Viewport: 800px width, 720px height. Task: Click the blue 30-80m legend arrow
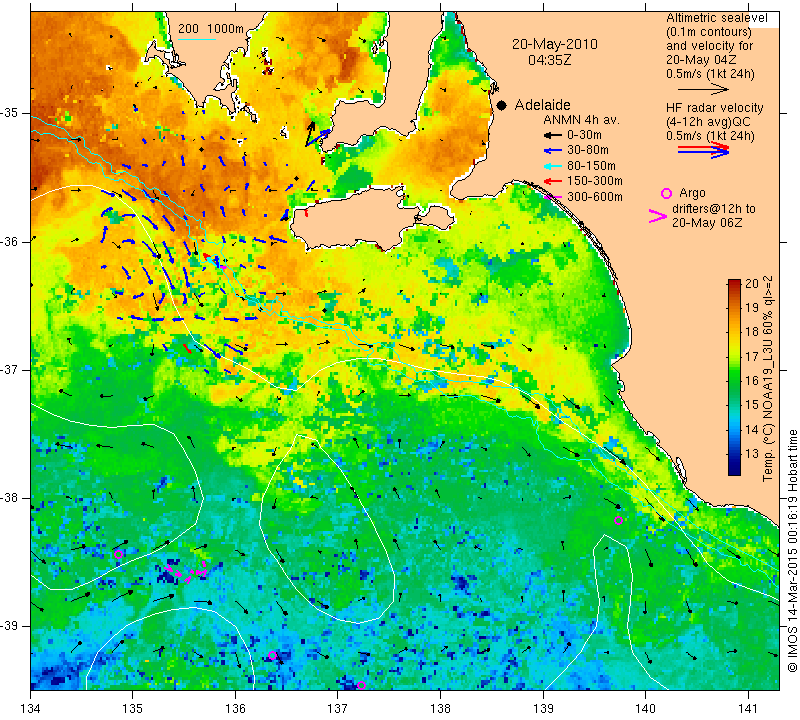pyautogui.click(x=552, y=151)
